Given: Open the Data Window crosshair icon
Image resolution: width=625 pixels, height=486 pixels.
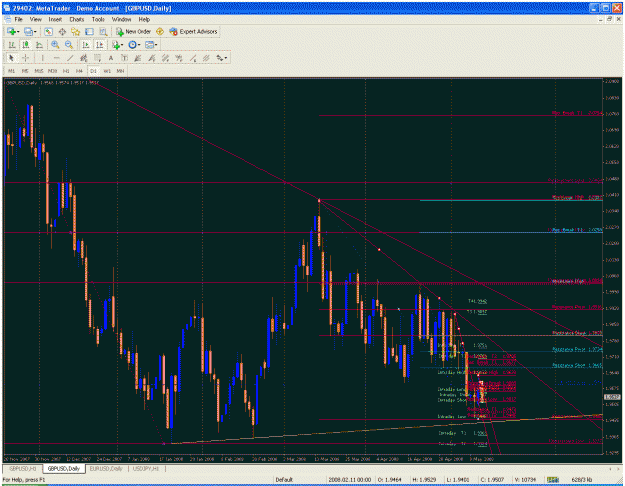Looking at the screenshot, I should [x=62, y=31].
